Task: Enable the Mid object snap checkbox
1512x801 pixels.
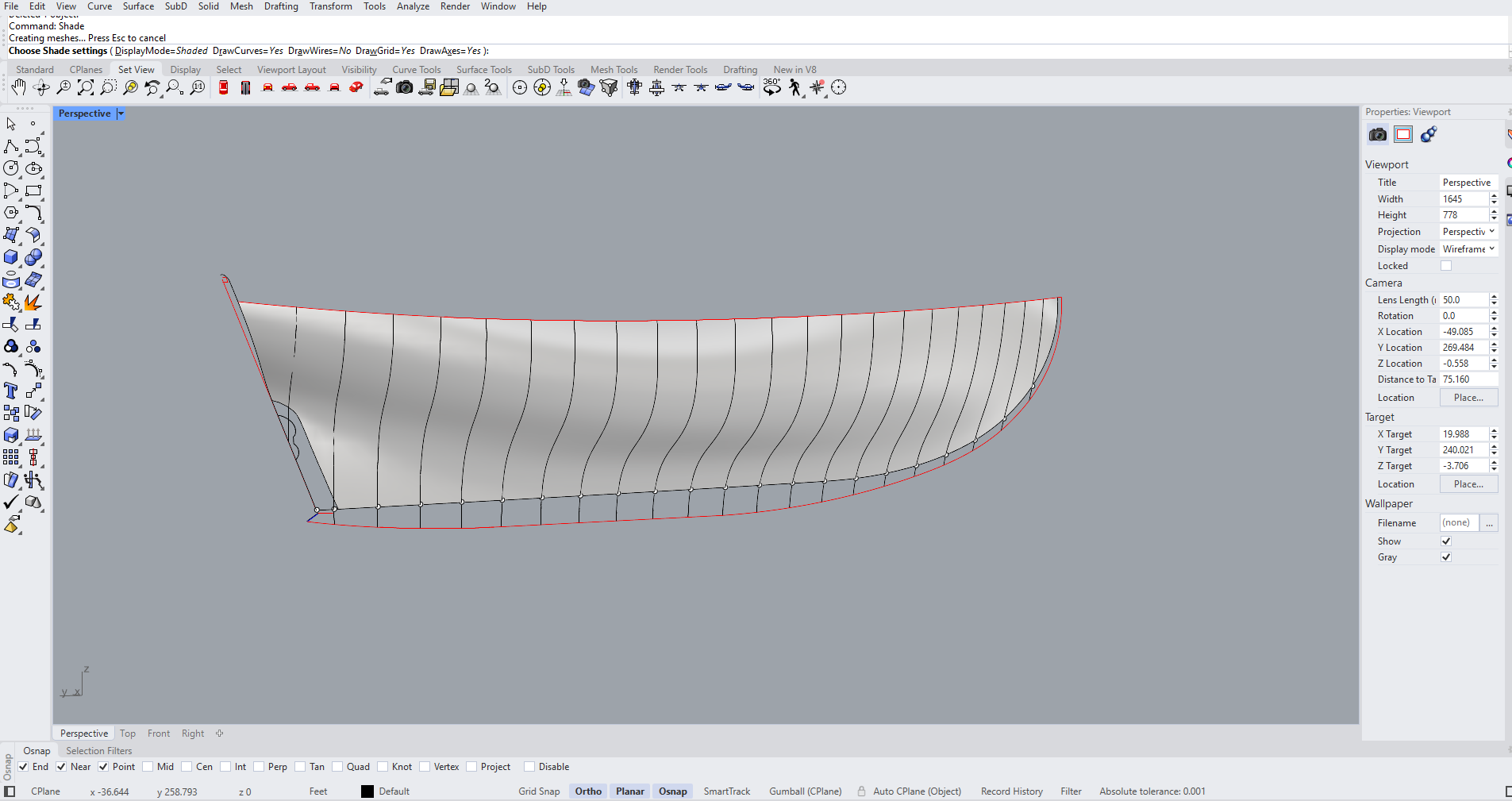Action: point(148,767)
